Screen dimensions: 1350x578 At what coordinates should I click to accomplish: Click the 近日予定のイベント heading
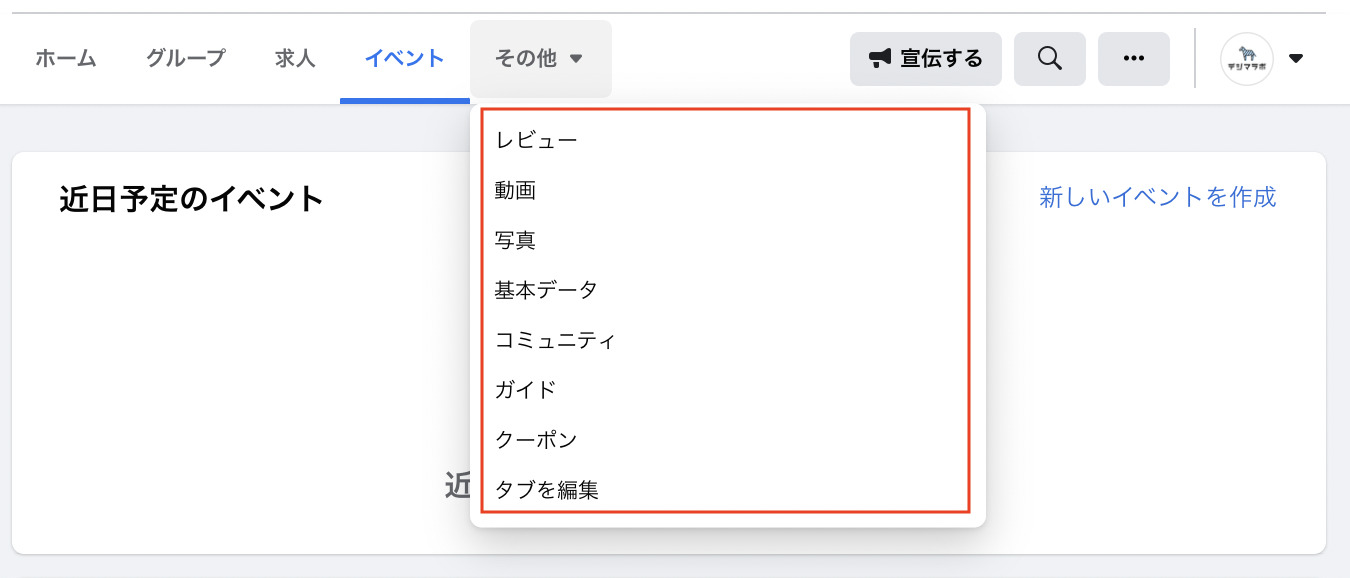(192, 199)
